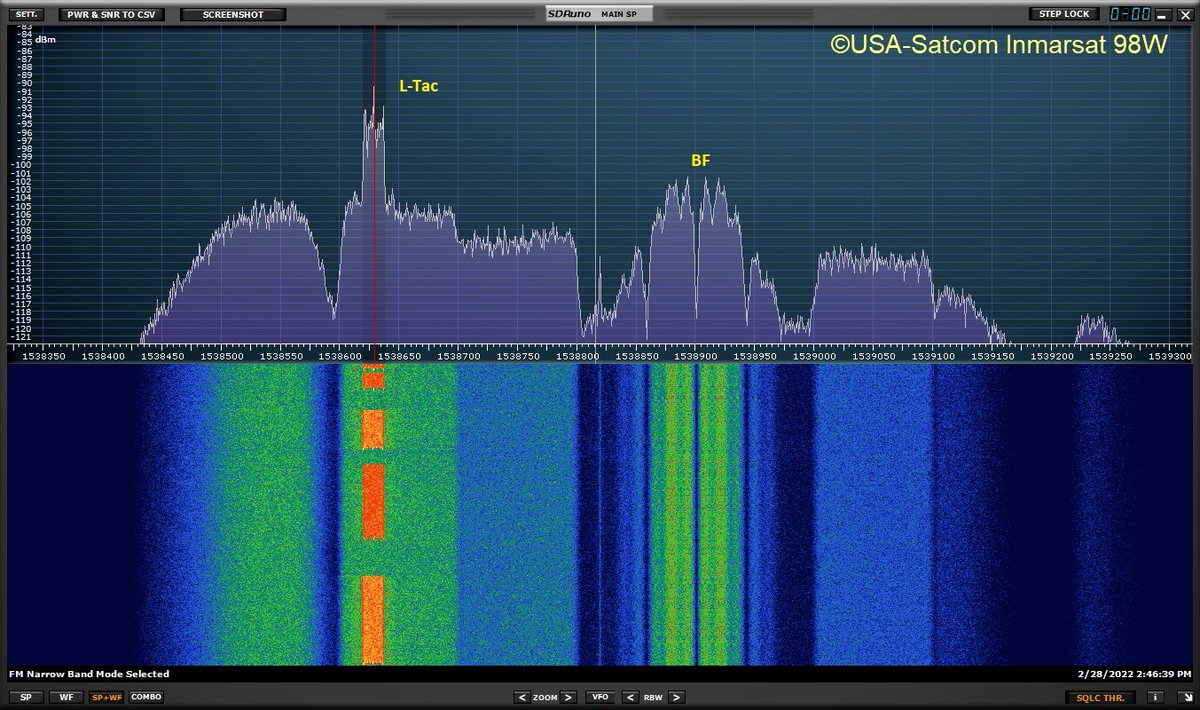This screenshot has height=710, width=1200.
Task: Toggle SQLC THR. squelch threshold
Action: point(1100,697)
